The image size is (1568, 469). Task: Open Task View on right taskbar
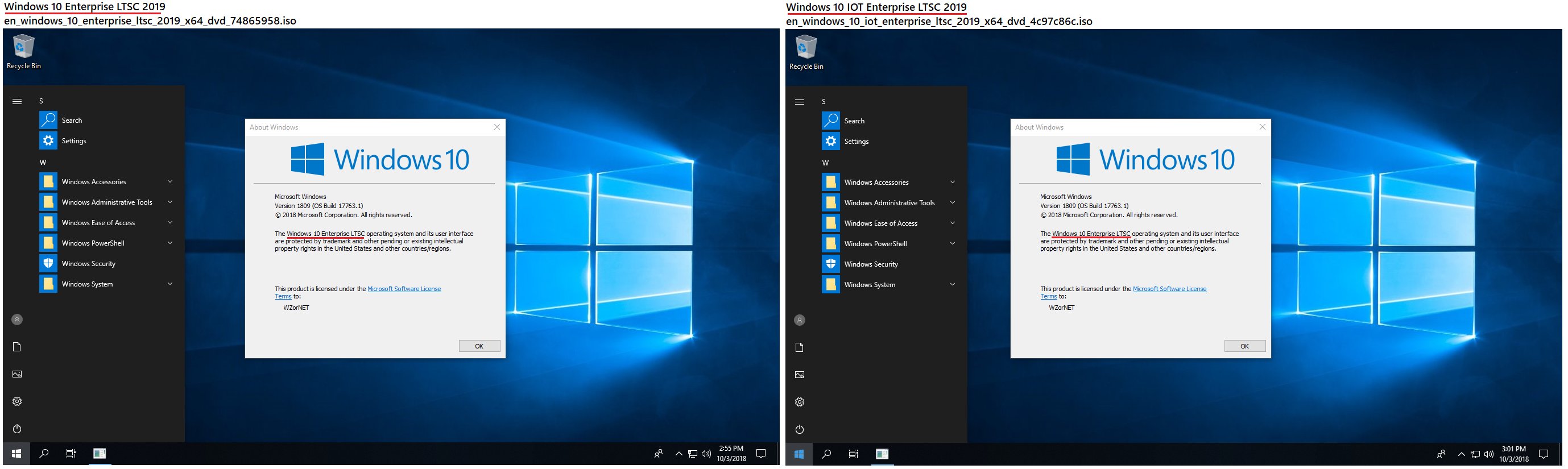tap(854, 454)
